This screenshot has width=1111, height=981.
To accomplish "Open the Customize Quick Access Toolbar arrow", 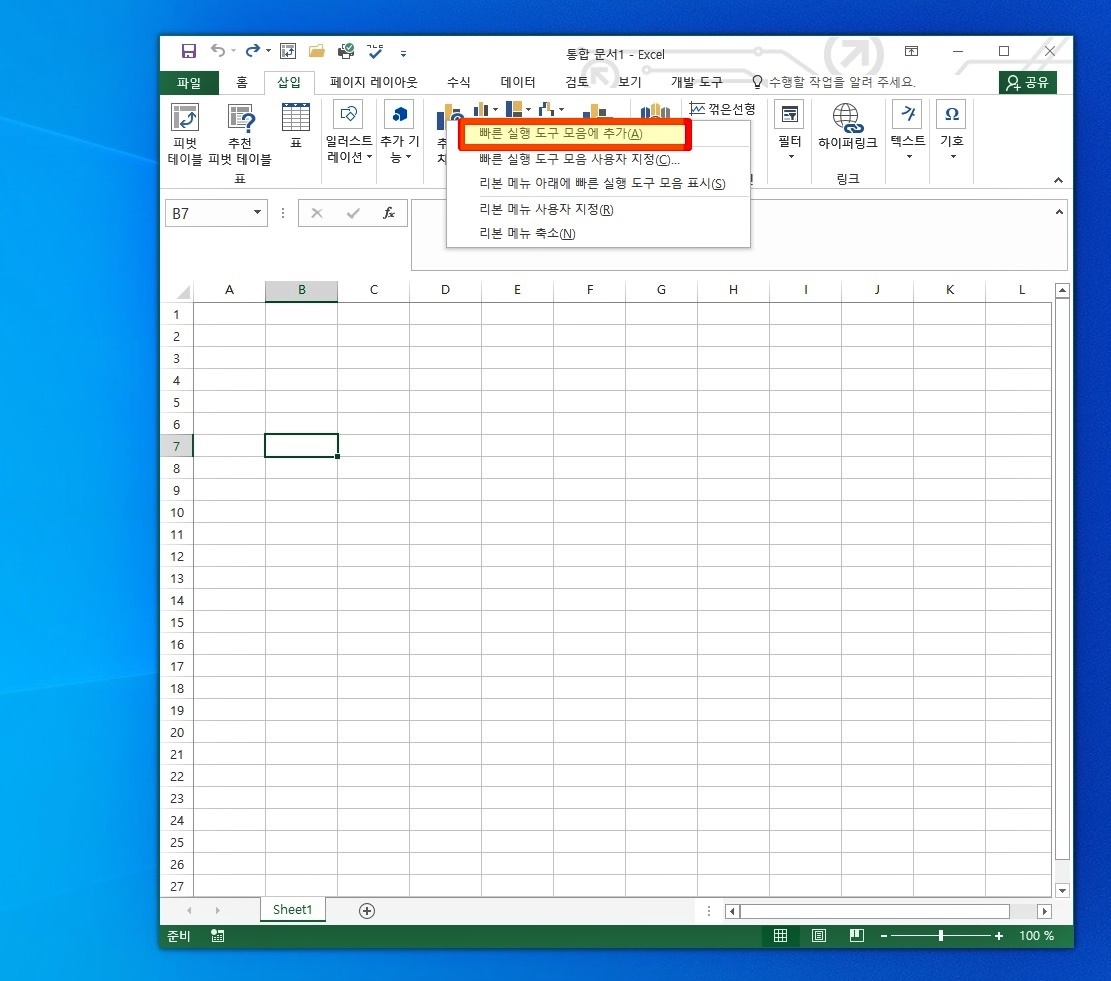I will [403, 53].
